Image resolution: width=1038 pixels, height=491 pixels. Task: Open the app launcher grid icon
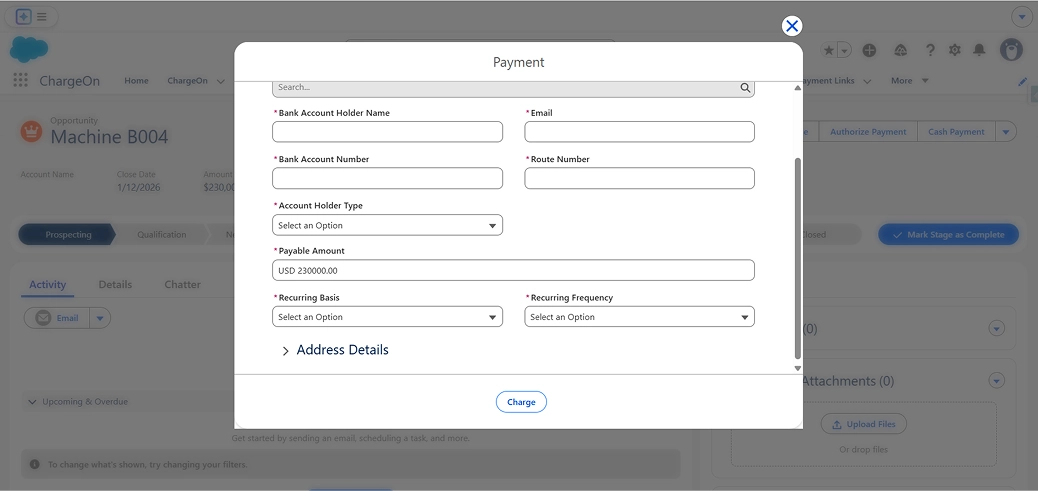point(21,80)
